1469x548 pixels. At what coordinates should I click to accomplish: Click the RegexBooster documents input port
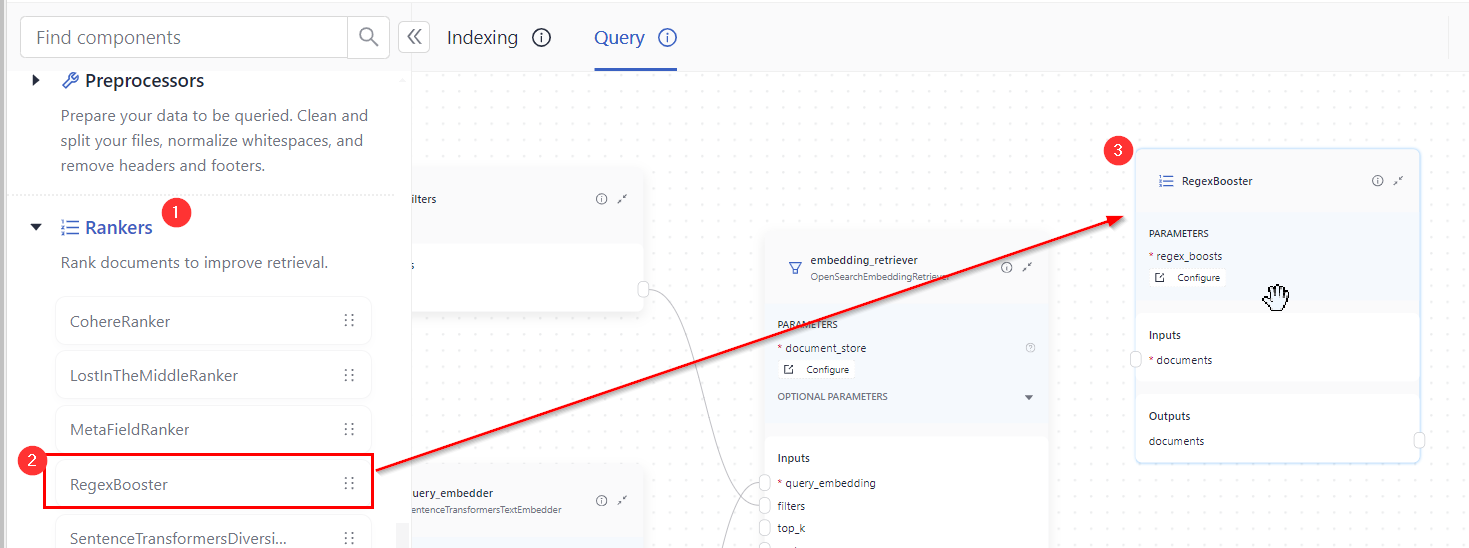pos(1136,359)
